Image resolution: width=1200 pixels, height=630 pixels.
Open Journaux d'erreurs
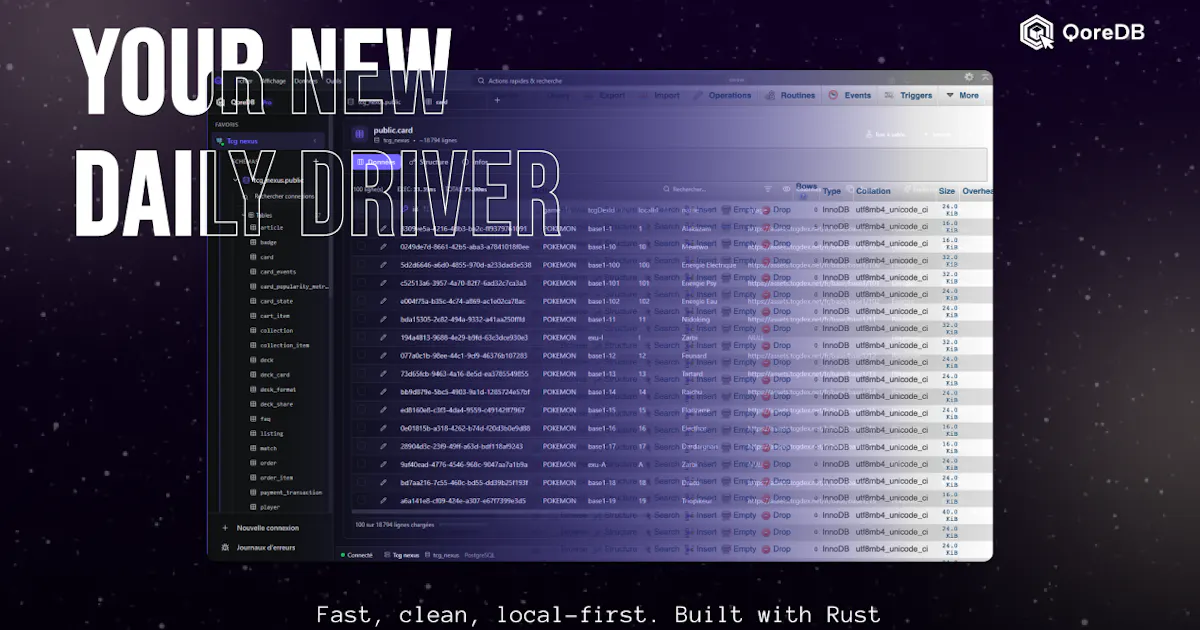point(259,547)
